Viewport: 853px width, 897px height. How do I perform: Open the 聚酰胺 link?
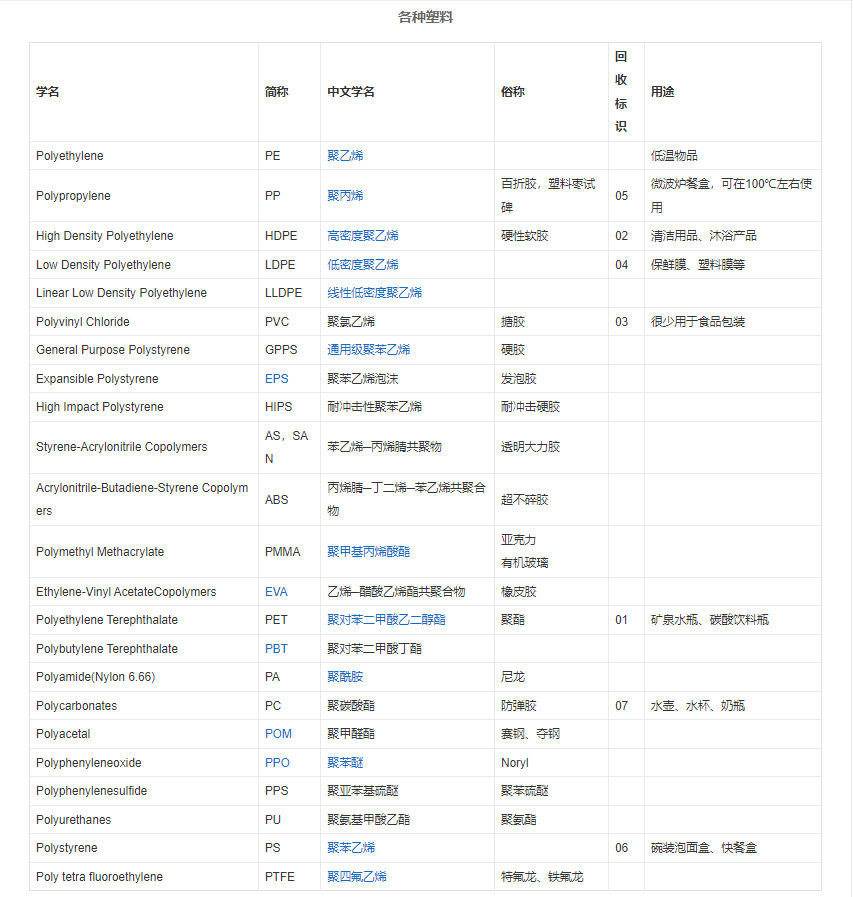pyautogui.click(x=345, y=677)
